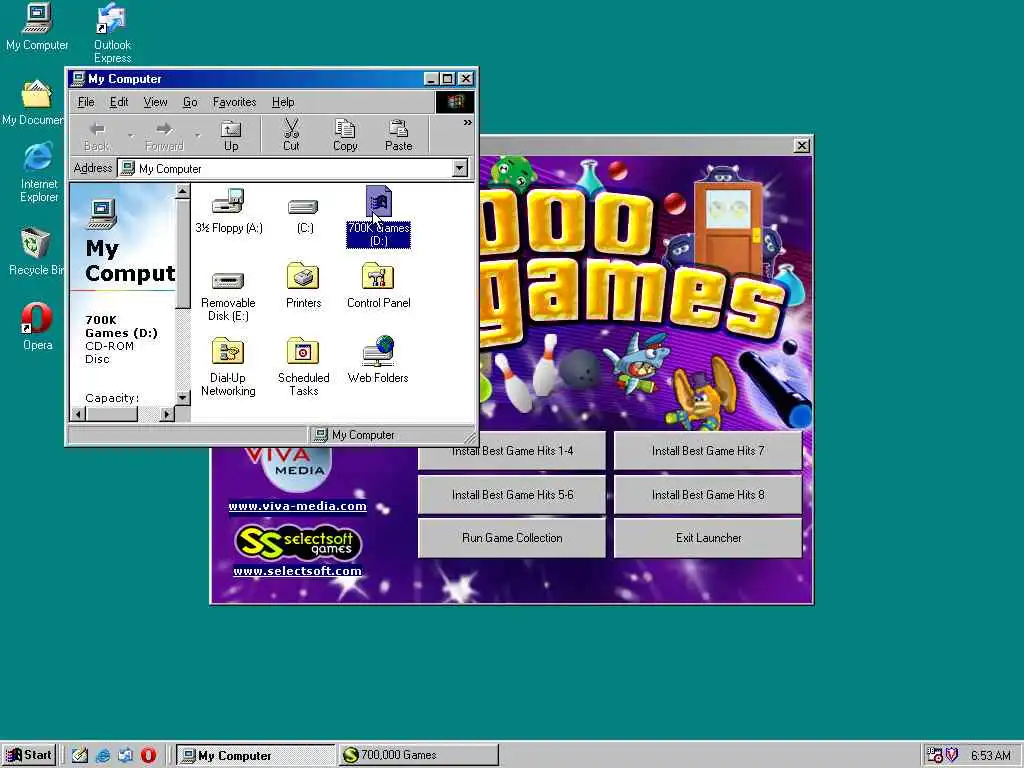
Task: Click Install Best Game Hits 8 button
Action: click(708, 494)
